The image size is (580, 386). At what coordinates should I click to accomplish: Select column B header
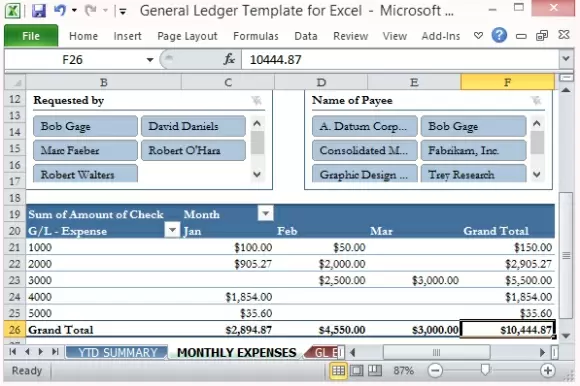104,82
